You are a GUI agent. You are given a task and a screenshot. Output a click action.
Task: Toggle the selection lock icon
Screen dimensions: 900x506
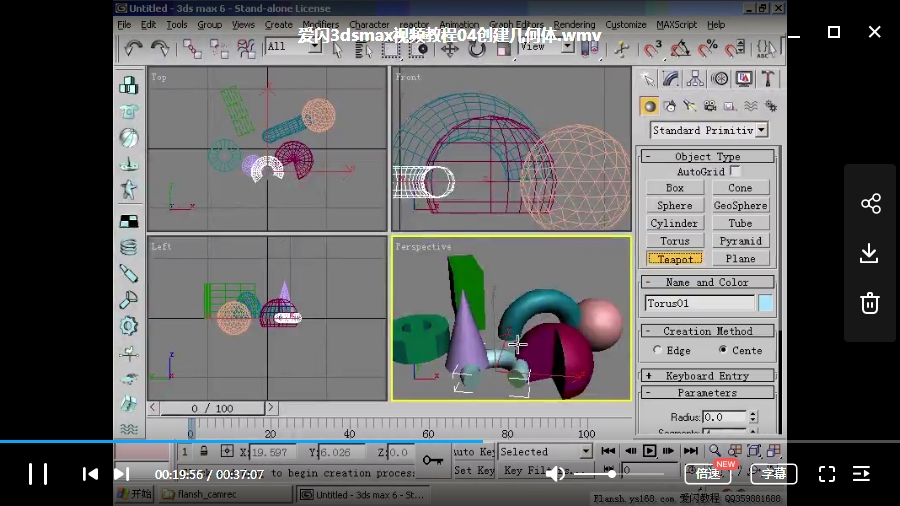pyautogui.click(x=204, y=451)
